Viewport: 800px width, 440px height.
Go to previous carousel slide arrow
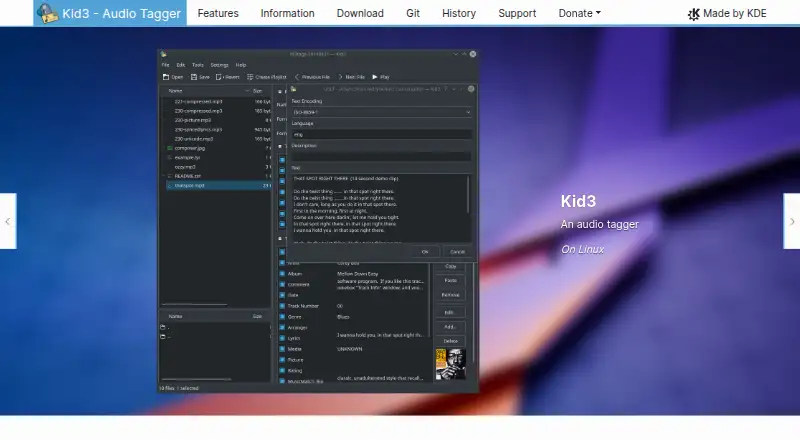tap(8, 221)
